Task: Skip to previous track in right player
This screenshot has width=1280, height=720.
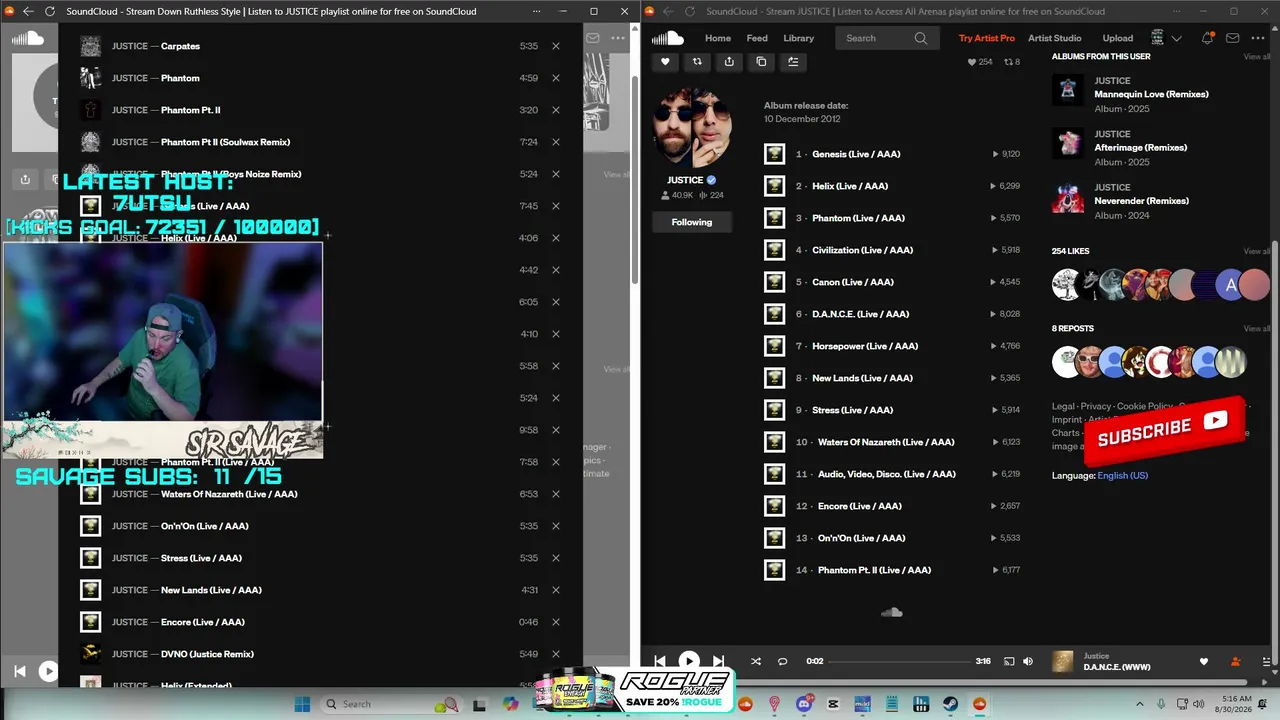Action: 659,661
